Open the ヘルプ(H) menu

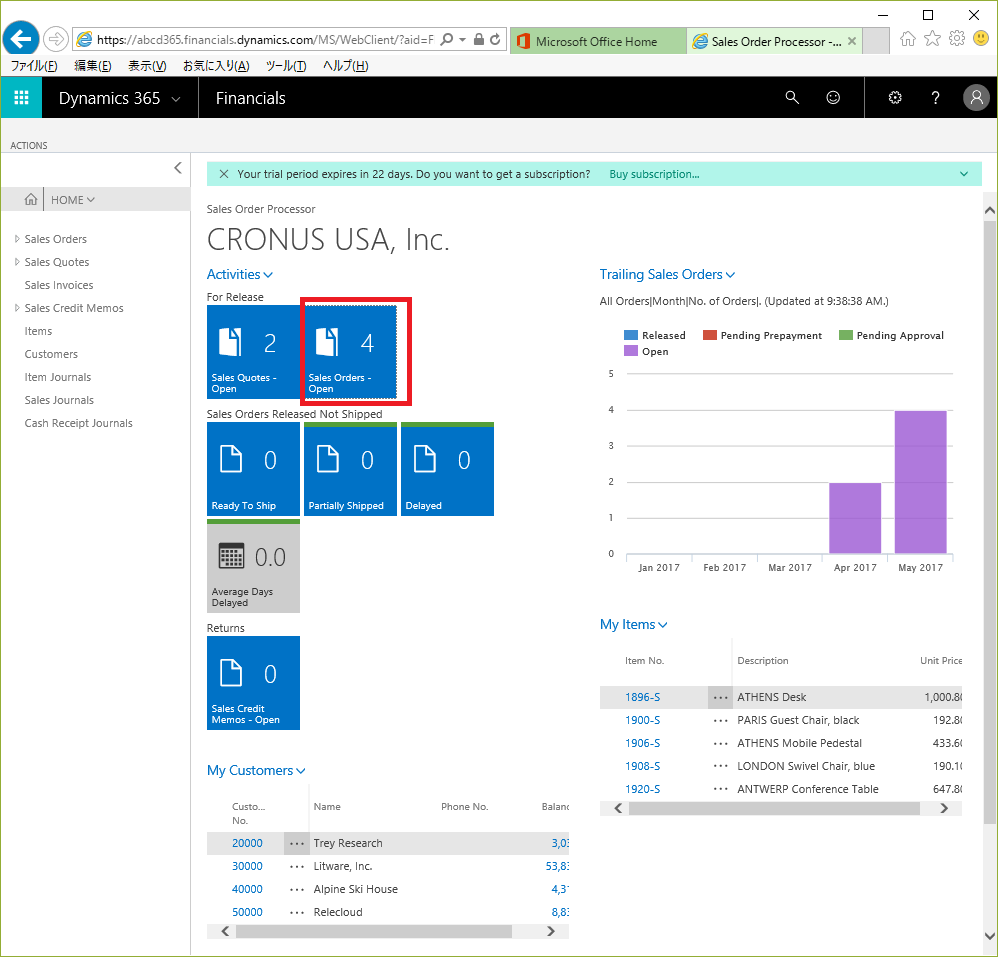point(346,66)
